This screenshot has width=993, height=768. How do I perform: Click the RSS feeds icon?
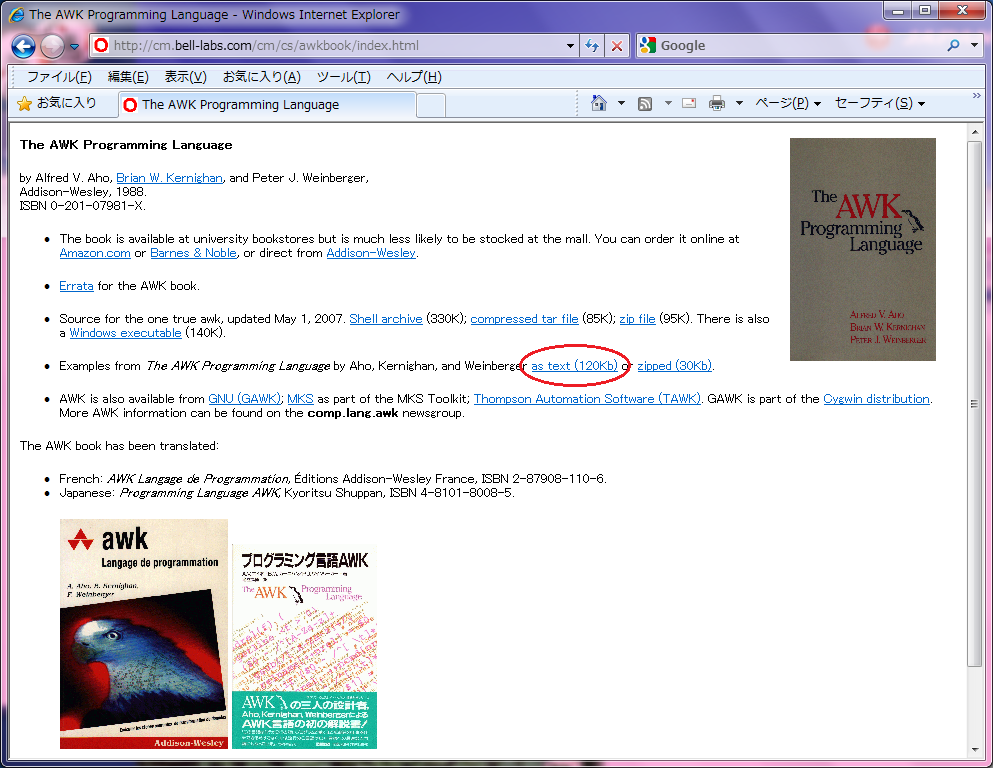tap(645, 103)
